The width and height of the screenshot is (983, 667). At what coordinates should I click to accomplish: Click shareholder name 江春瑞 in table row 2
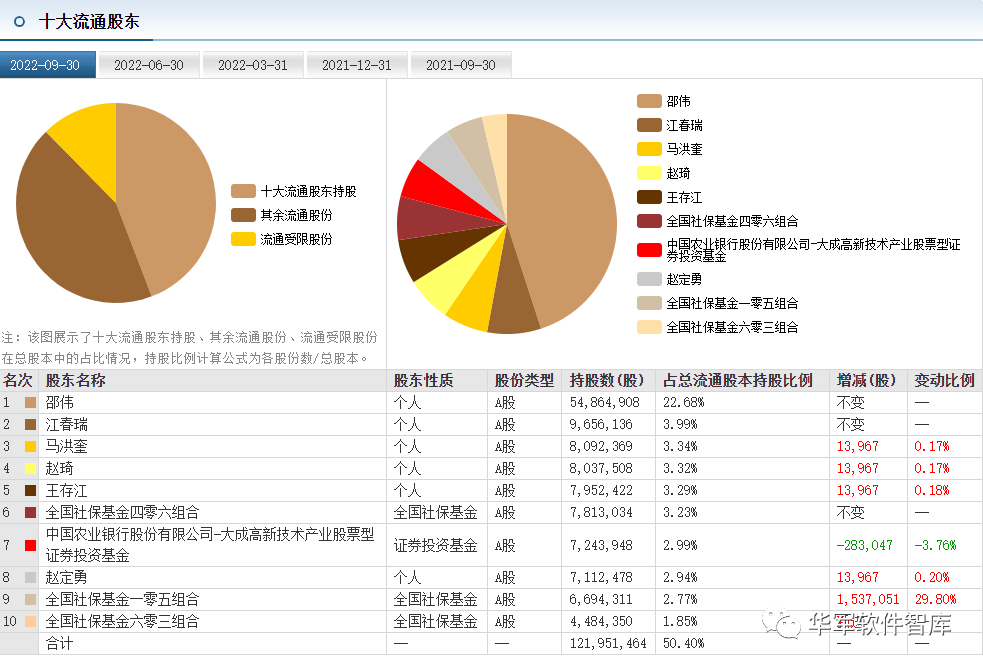(x=66, y=424)
